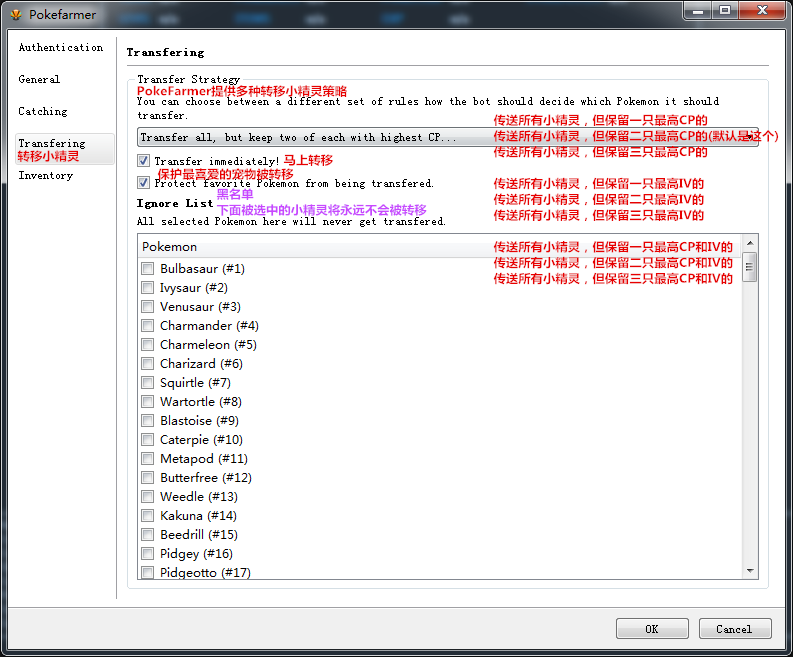The height and width of the screenshot is (657, 793).
Task: Click the Pokemon column header
Action: (x=440, y=247)
